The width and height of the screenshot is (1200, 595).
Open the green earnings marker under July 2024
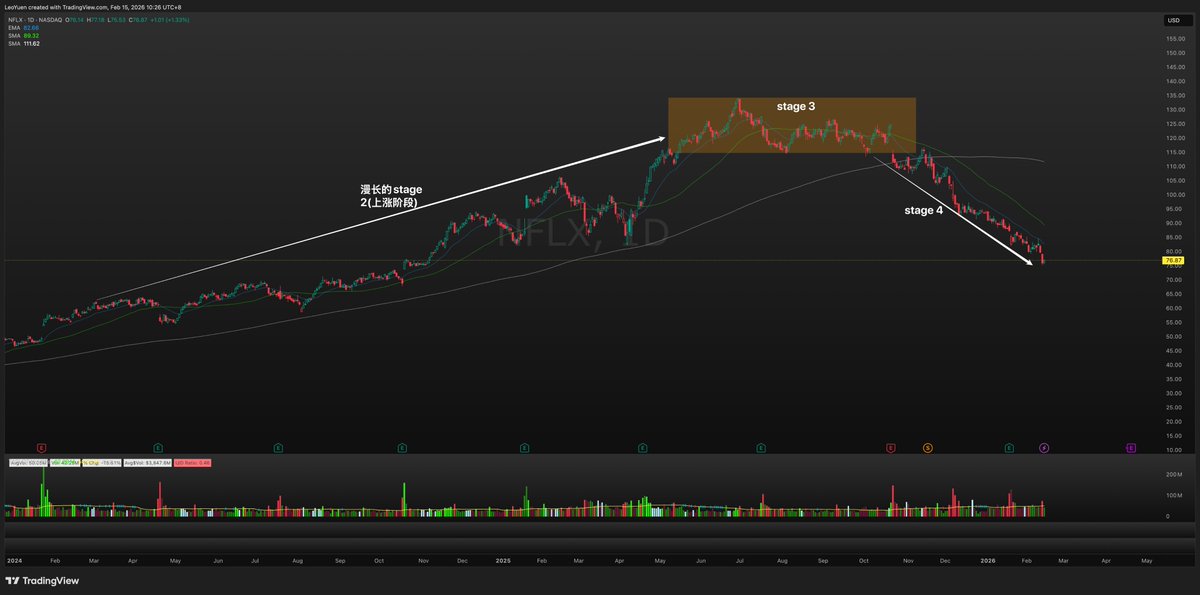pos(278,448)
